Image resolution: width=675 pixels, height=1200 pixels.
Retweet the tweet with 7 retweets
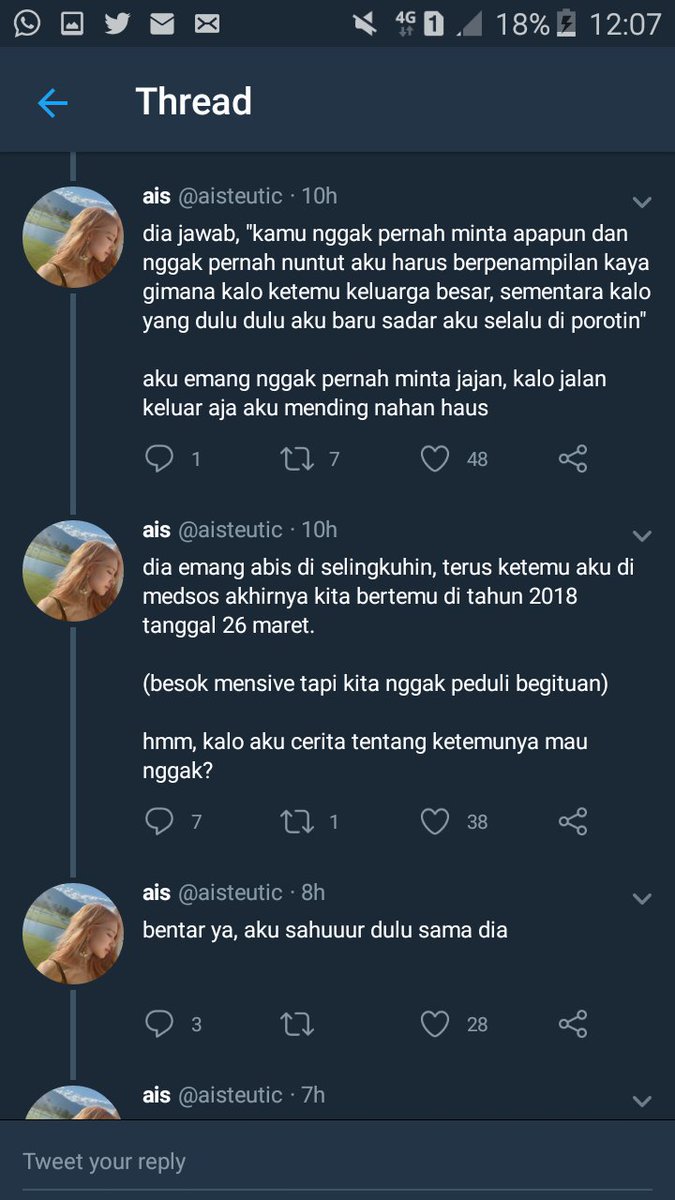[297, 459]
